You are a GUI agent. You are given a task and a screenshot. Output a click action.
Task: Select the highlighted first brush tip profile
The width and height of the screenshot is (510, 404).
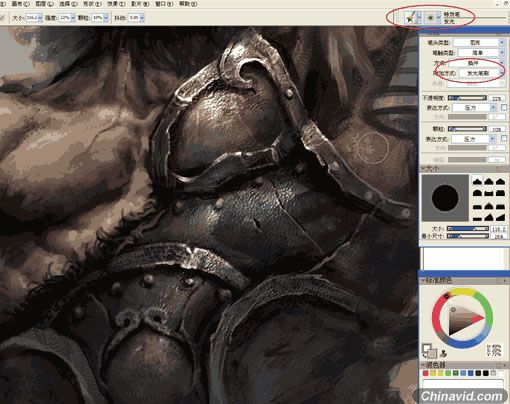coord(477,181)
